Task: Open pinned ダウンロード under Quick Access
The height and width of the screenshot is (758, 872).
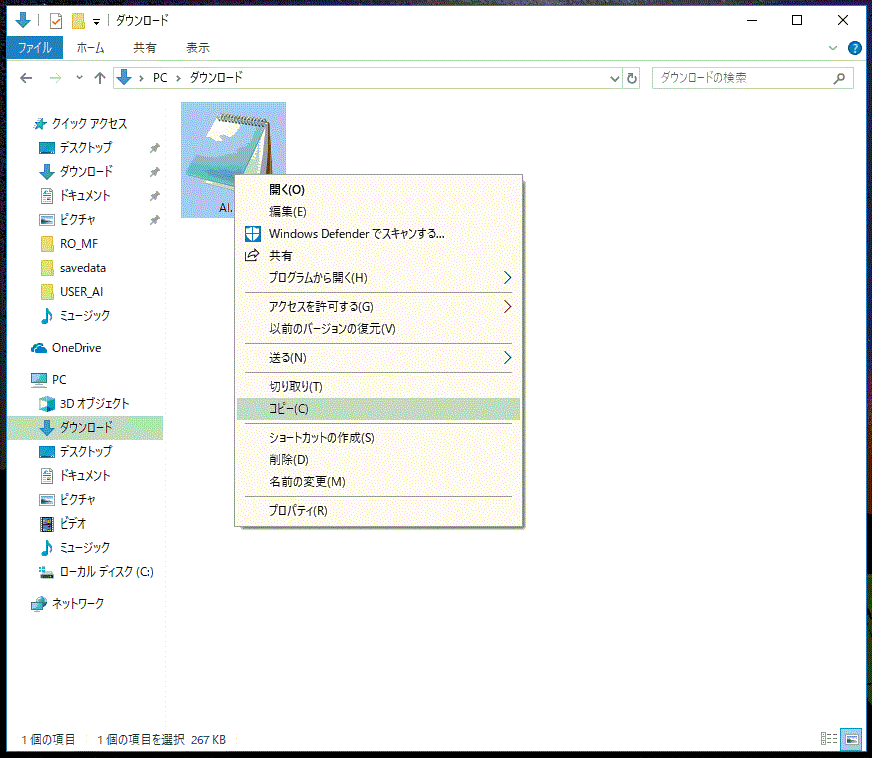Action: [x=86, y=171]
